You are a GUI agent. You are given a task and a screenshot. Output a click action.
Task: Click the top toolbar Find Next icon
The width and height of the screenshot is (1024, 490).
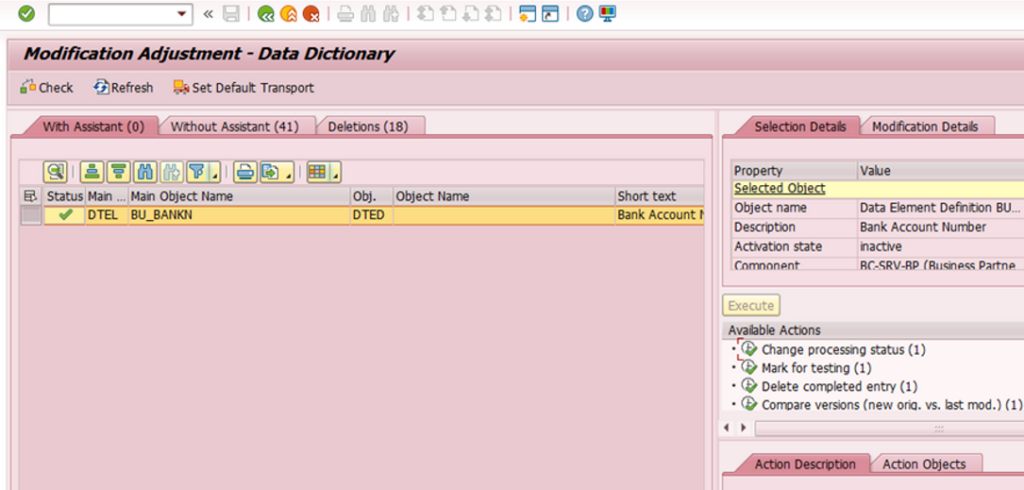(x=391, y=14)
